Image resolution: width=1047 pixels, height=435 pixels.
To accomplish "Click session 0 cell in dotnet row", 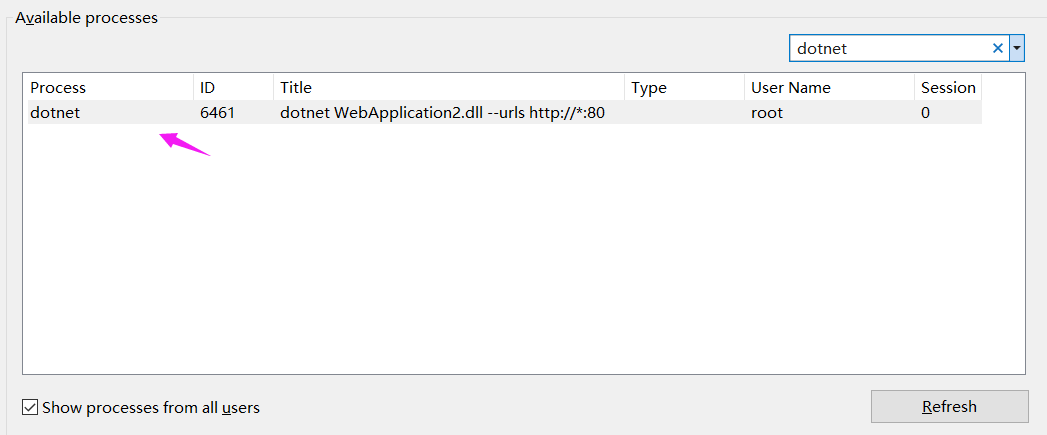I will pos(926,113).
